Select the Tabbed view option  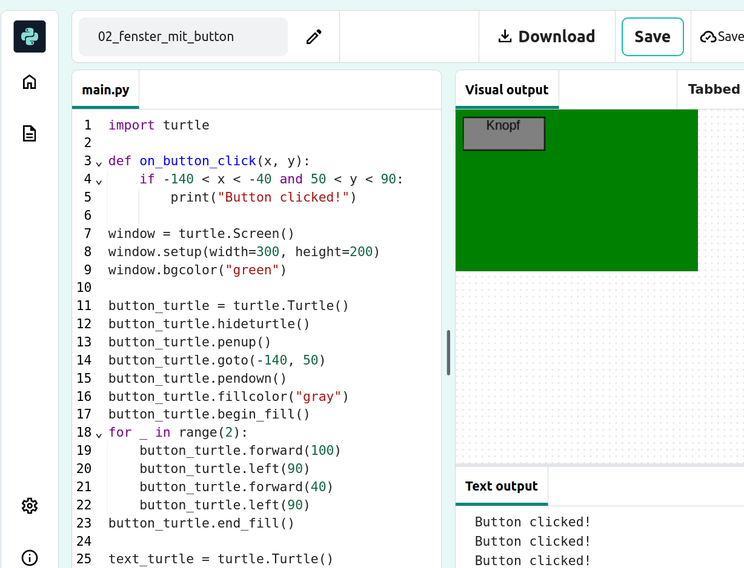[714, 89]
